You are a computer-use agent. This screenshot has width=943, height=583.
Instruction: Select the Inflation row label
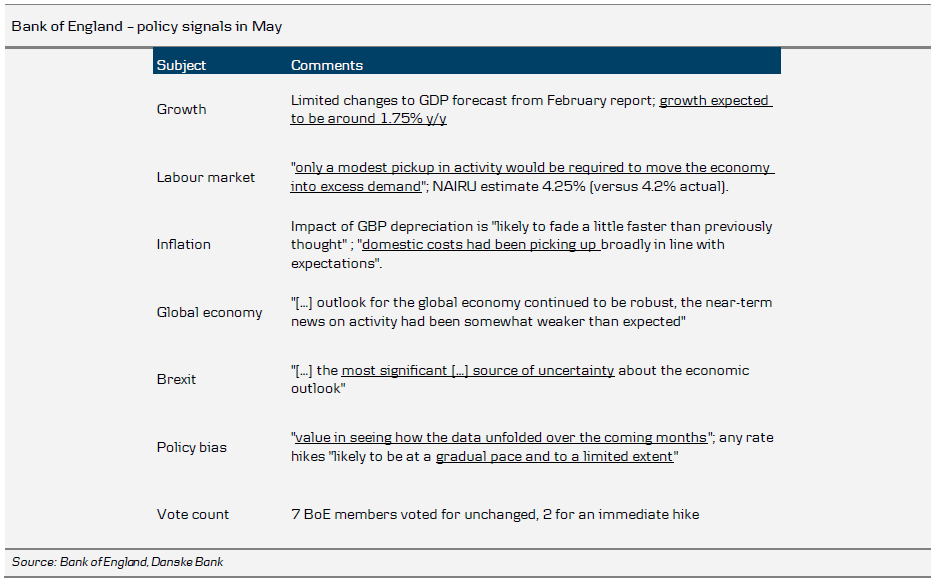point(183,244)
